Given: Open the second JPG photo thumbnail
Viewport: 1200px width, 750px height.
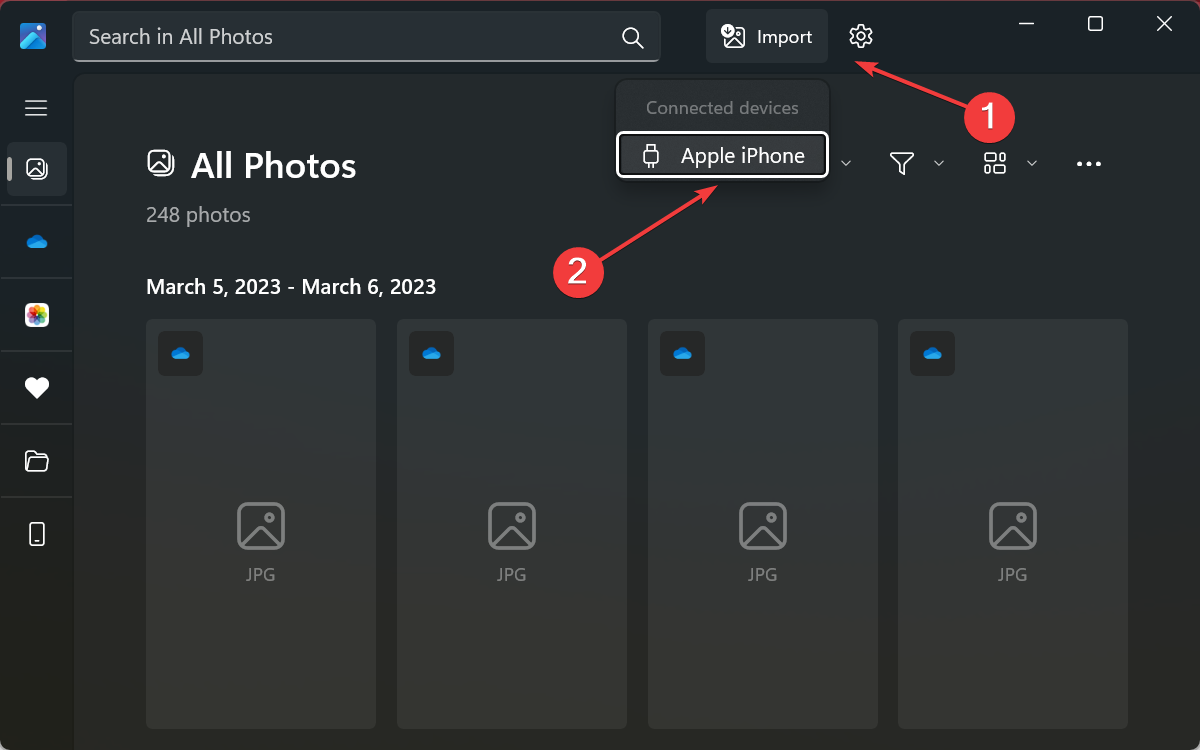Looking at the screenshot, I should [x=512, y=524].
